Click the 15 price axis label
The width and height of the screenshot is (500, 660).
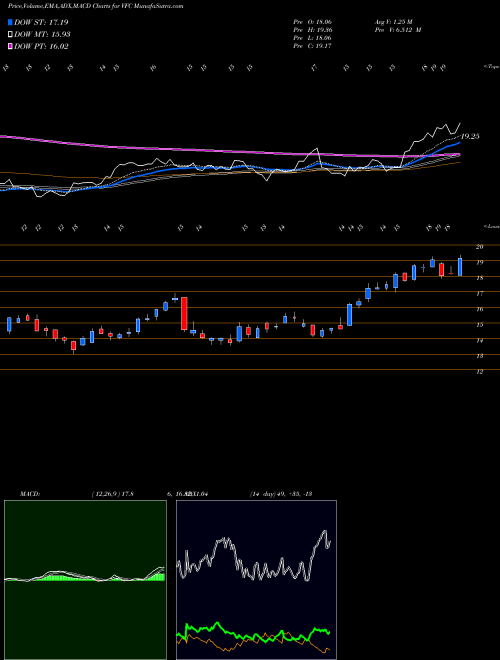click(x=479, y=325)
